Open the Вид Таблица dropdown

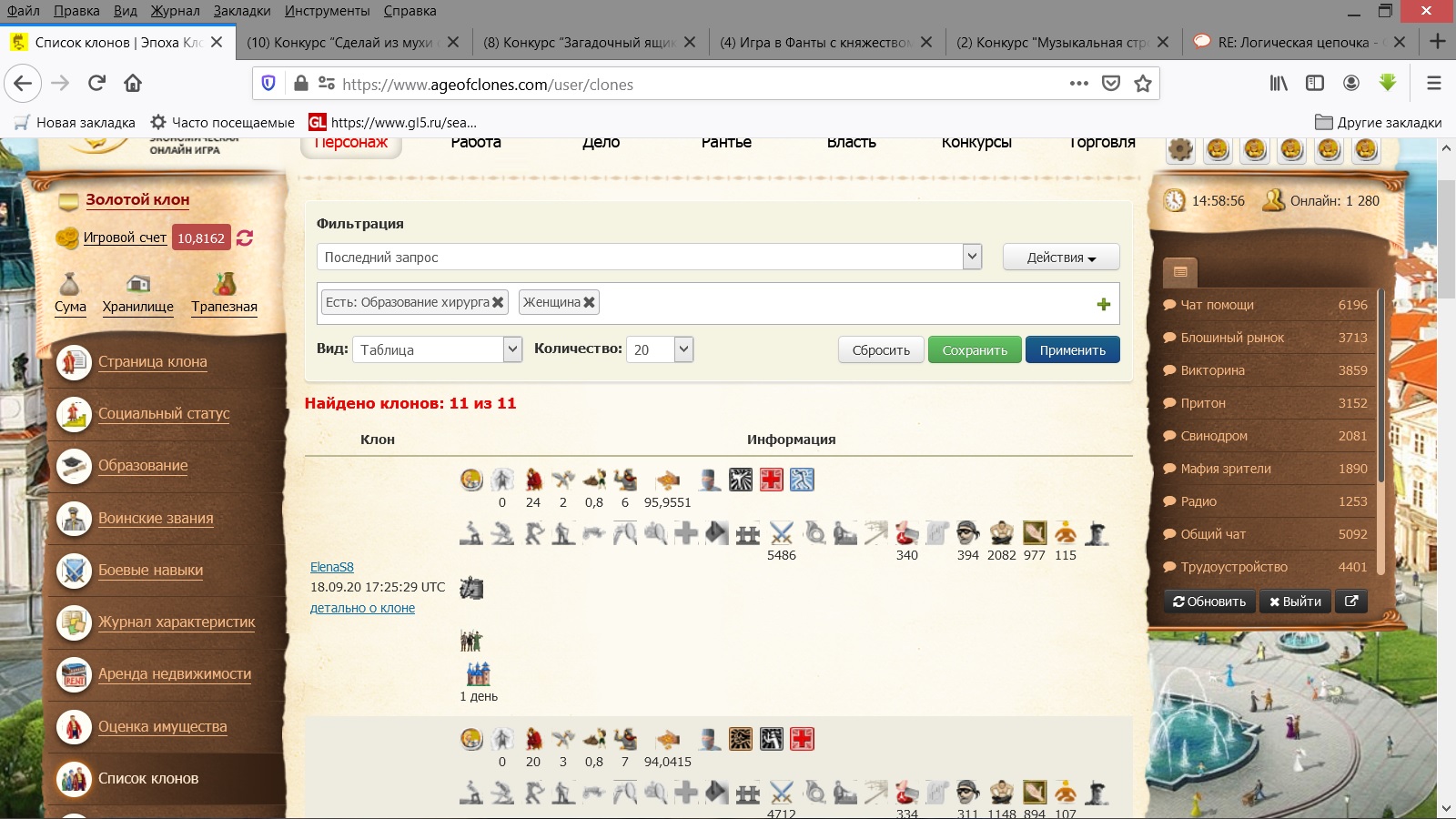(x=438, y=349)
